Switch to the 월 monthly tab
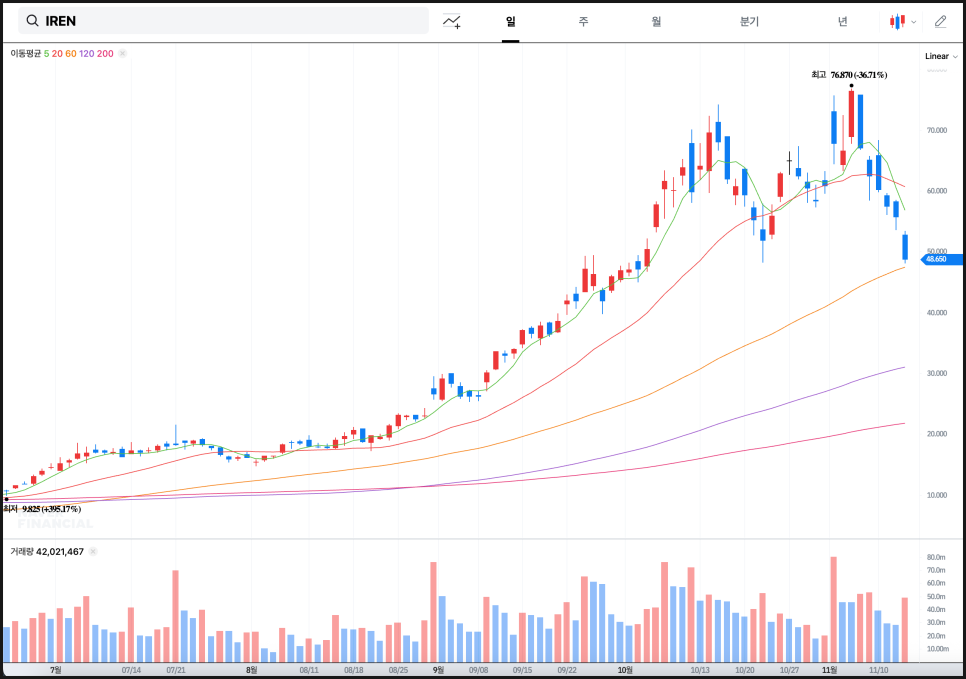This screenshot has height=679, width=966. (656, 21)
